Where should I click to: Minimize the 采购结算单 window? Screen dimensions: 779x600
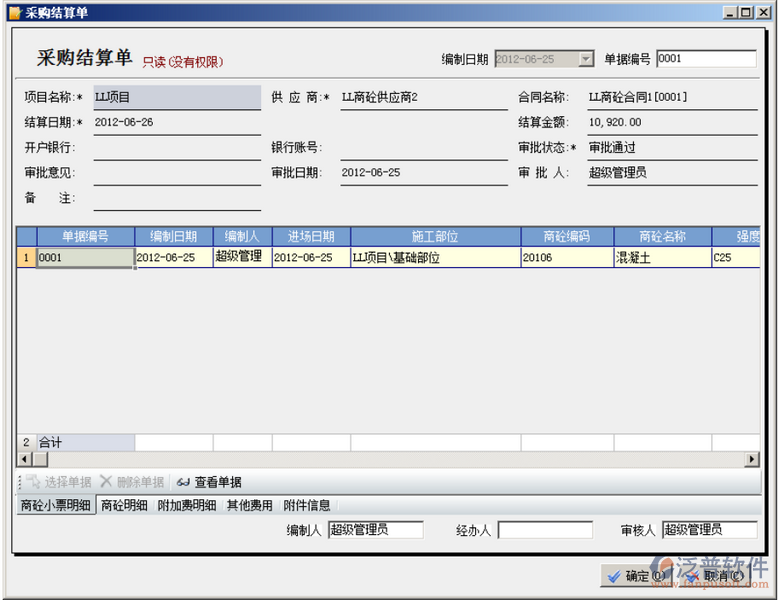click(729, 13)
